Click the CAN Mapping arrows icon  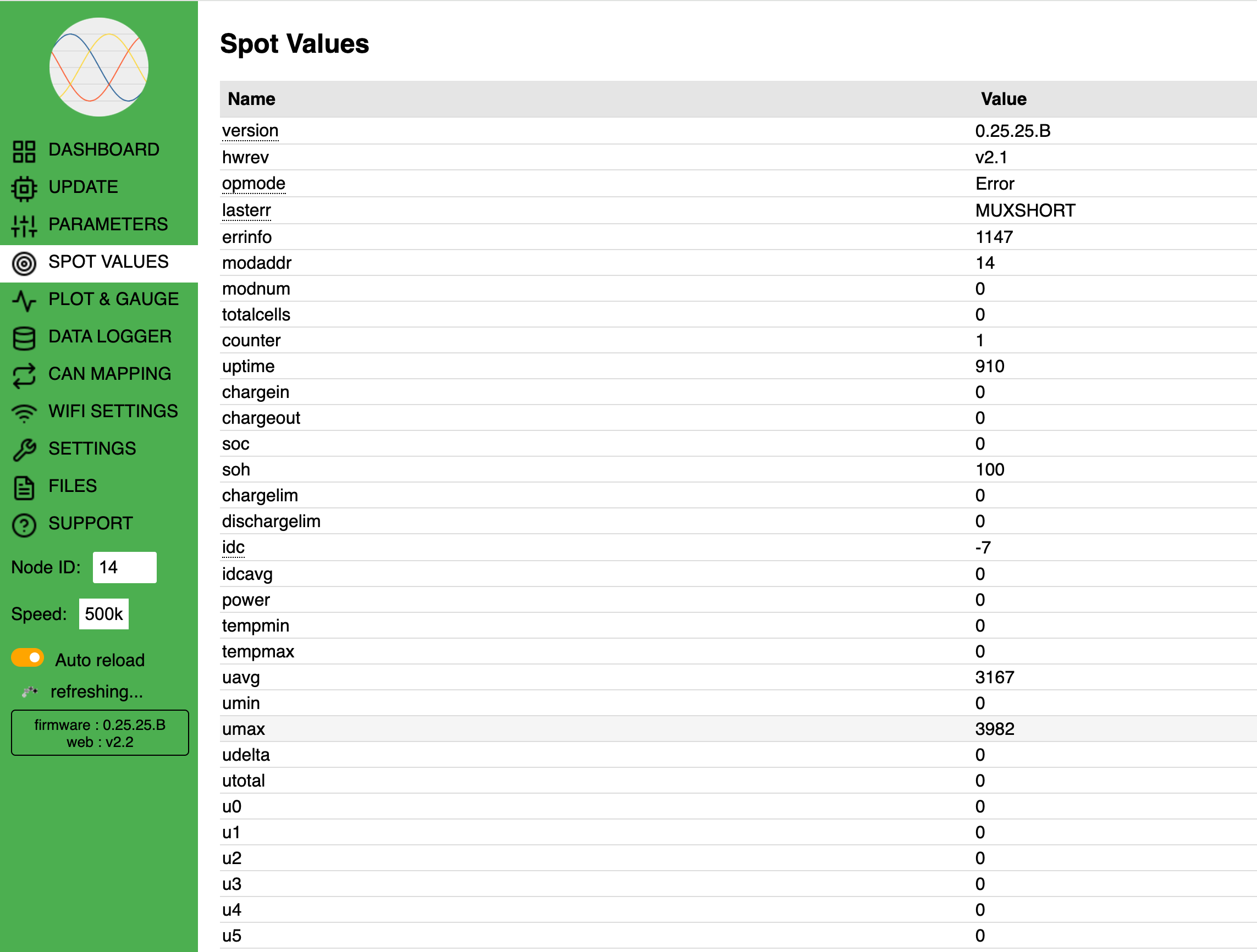(24, 375)
